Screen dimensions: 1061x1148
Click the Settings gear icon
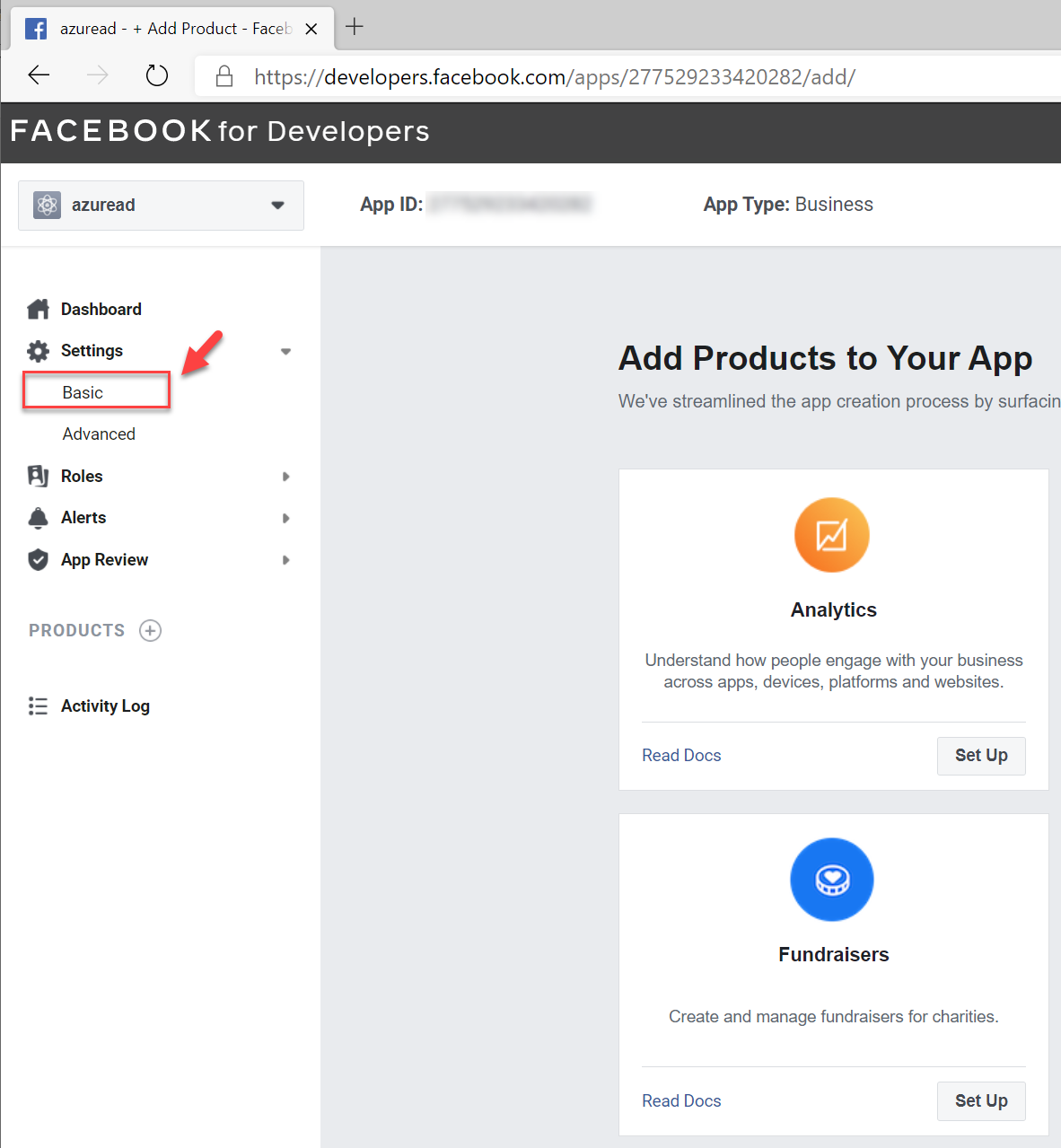pos(38,350)
